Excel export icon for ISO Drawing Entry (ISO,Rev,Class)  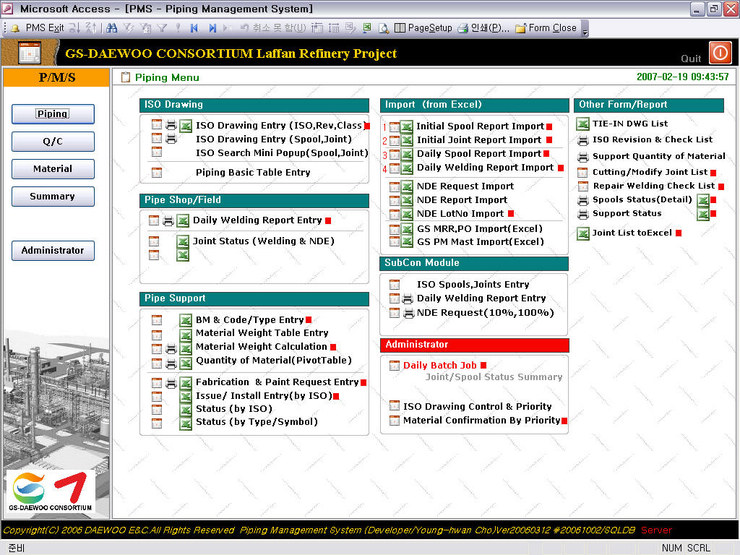[x=185, y=126]
